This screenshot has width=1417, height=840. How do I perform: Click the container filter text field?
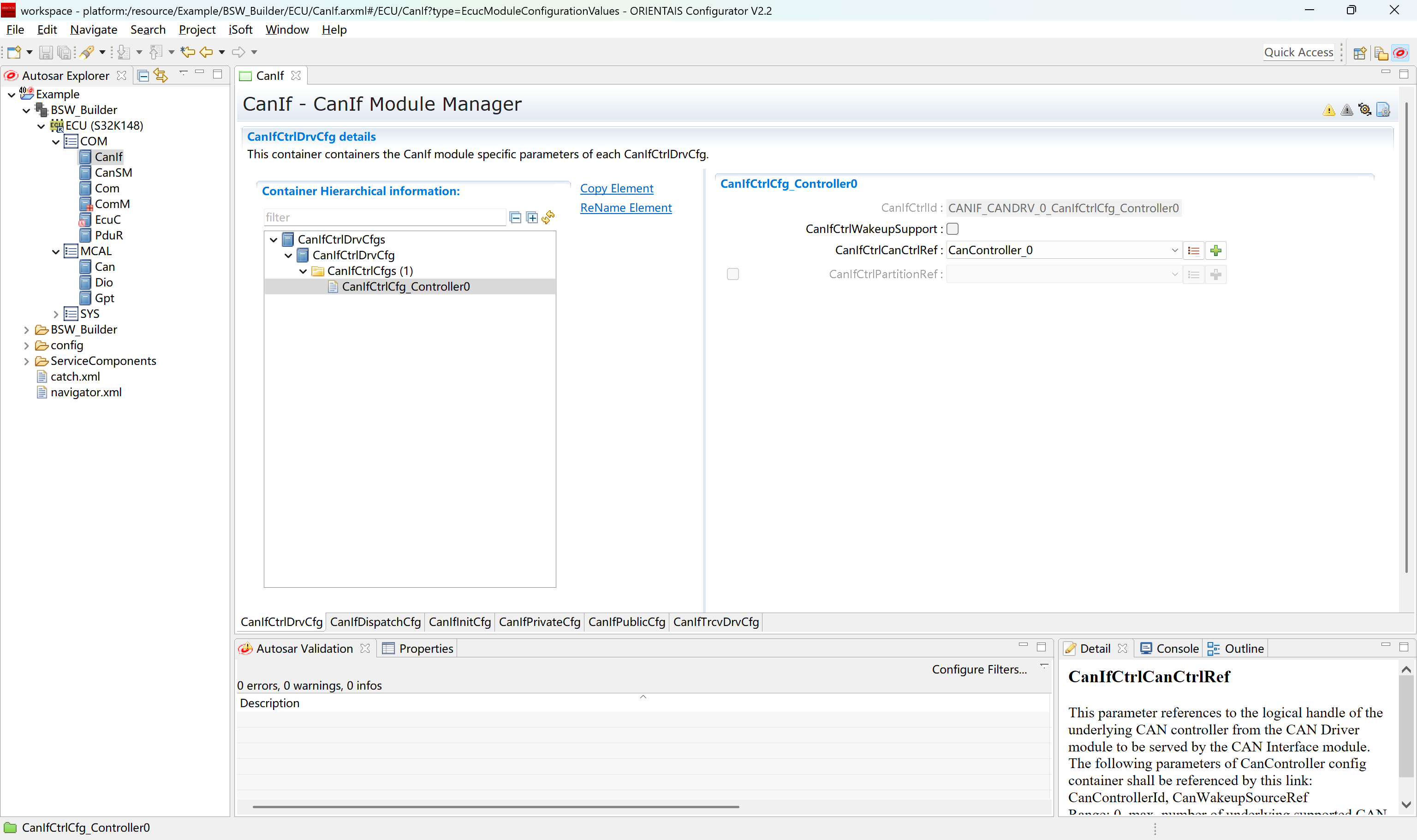click(385, 217)
